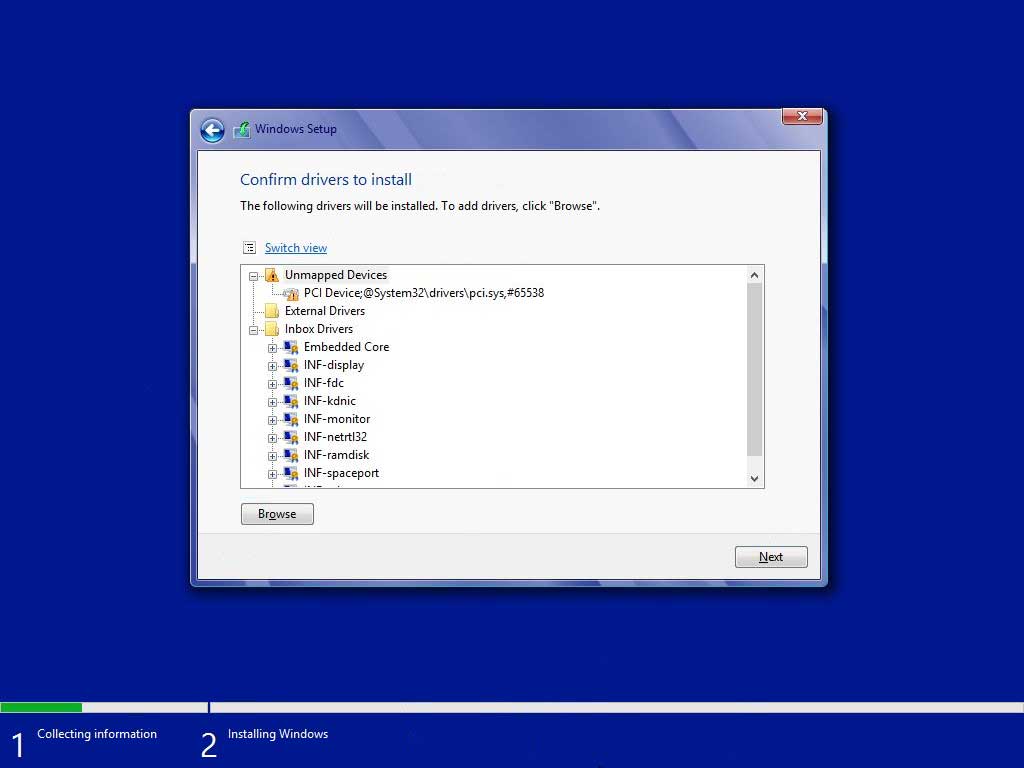Click the Switch view link
1024x768 pixels.
click(296, 248)
